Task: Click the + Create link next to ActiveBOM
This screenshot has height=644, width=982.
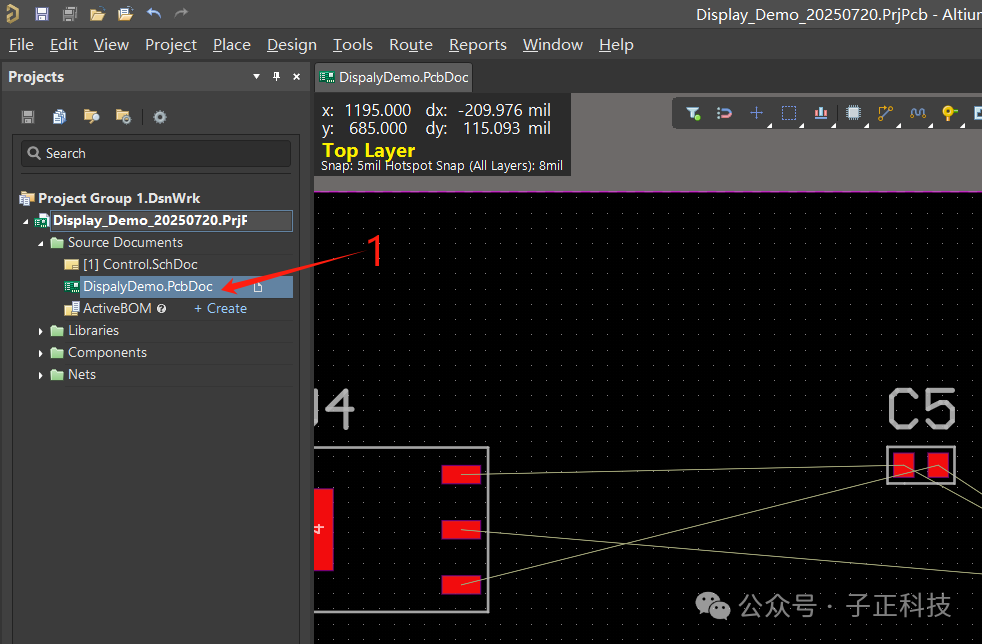Action: point(220,308)
